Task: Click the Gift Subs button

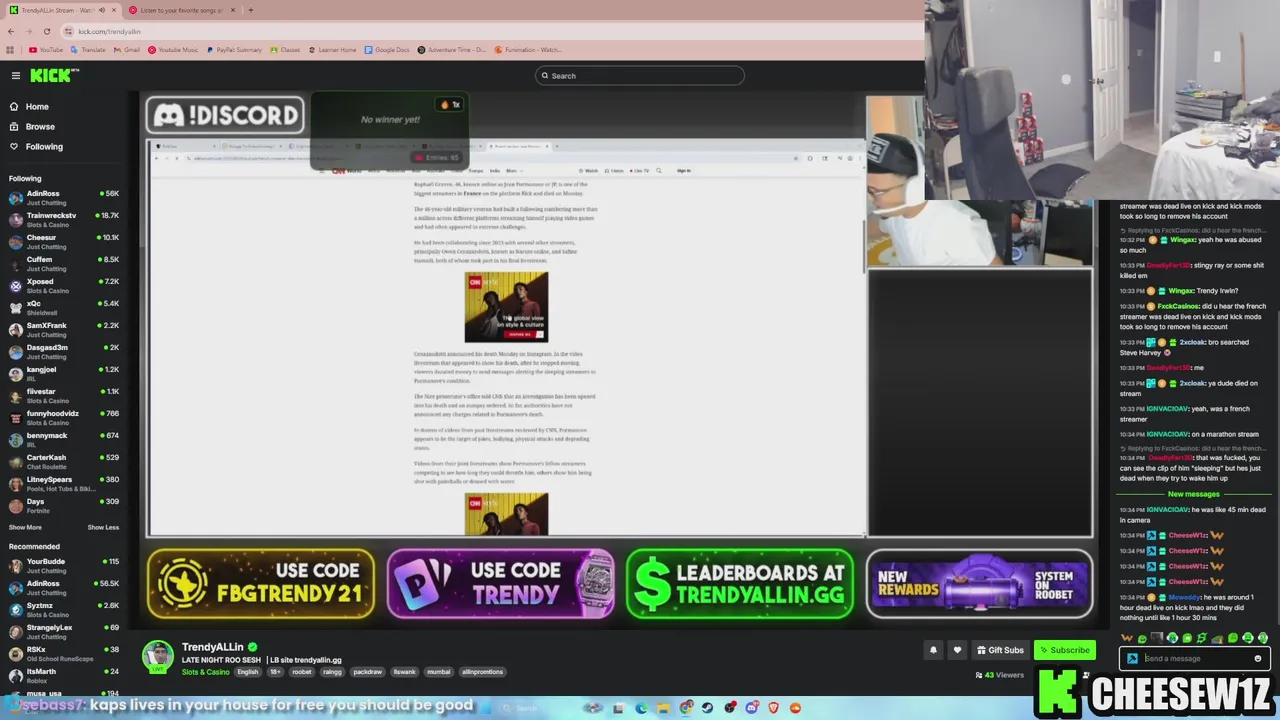Action: tap(1000, 650)
